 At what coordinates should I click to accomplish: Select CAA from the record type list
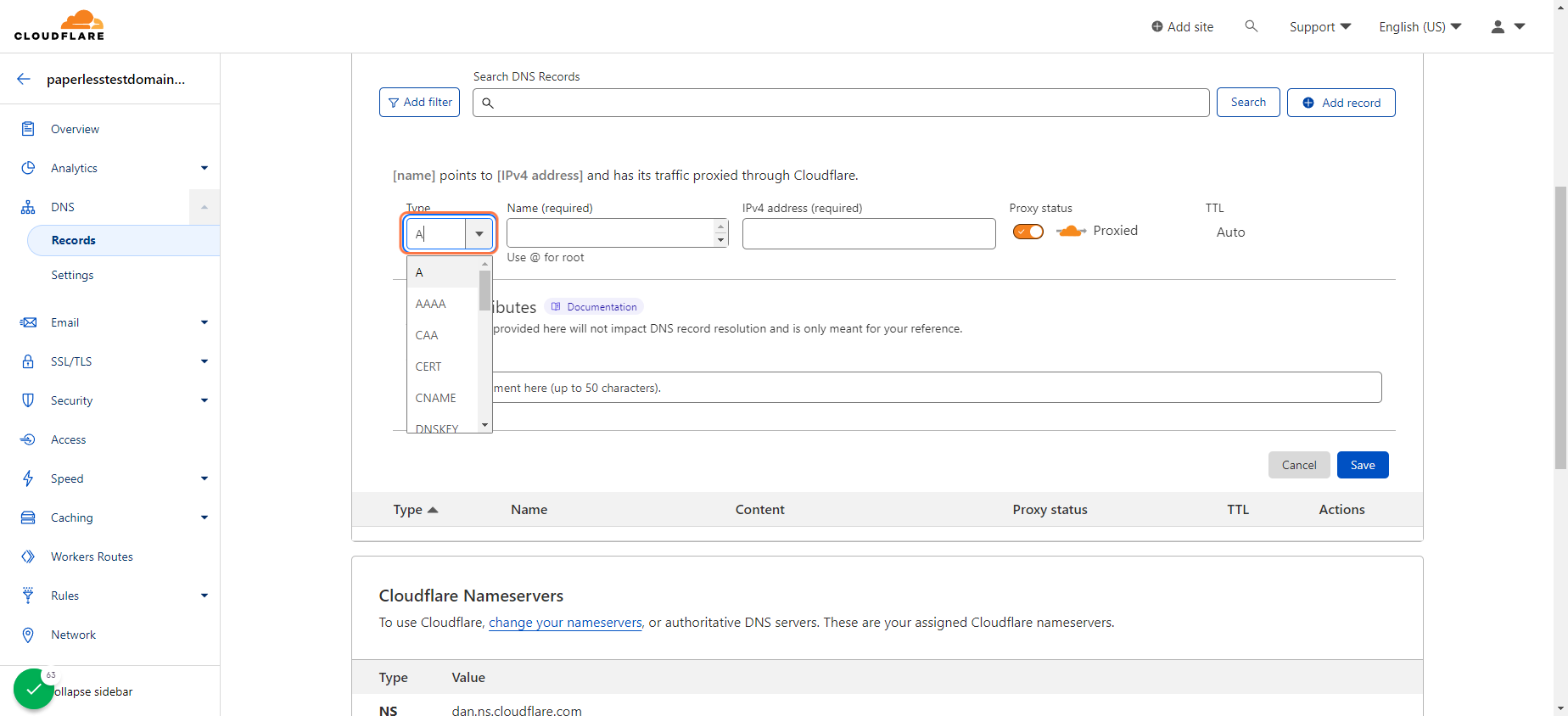pos(442,335)
